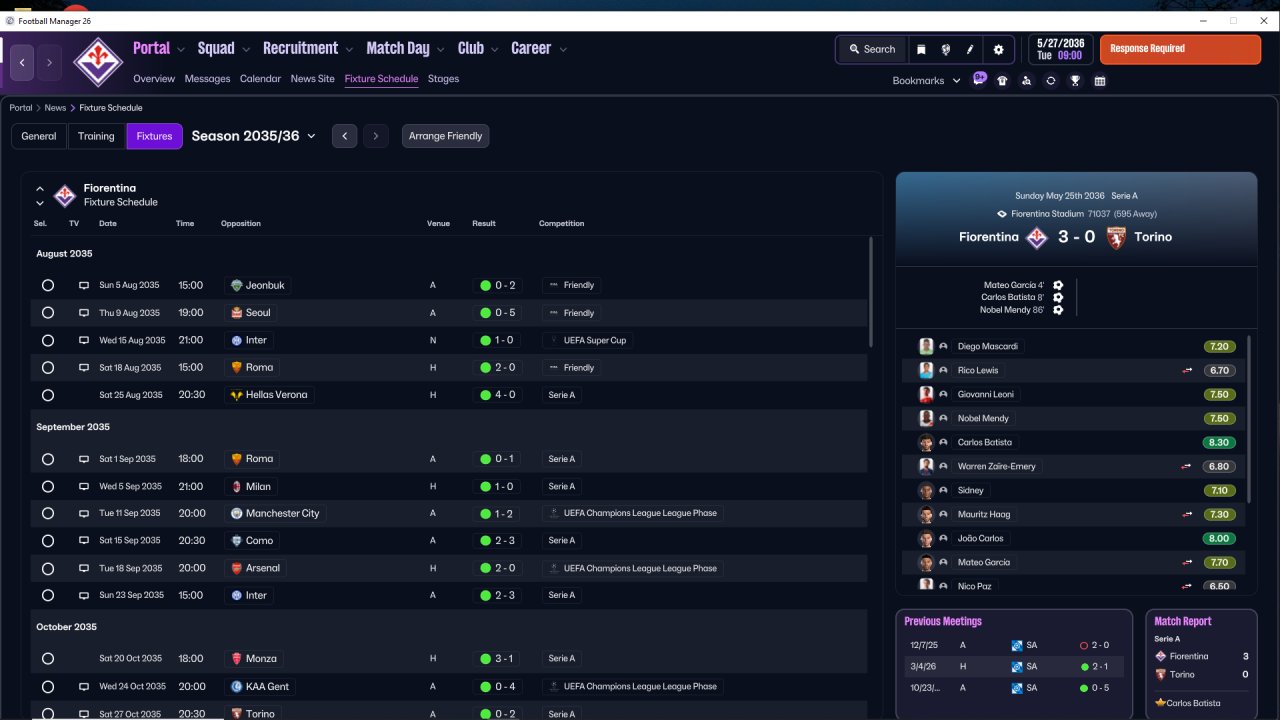Go to previous season with left chevron button
The image size is (1280, 720).
(344, 136)
